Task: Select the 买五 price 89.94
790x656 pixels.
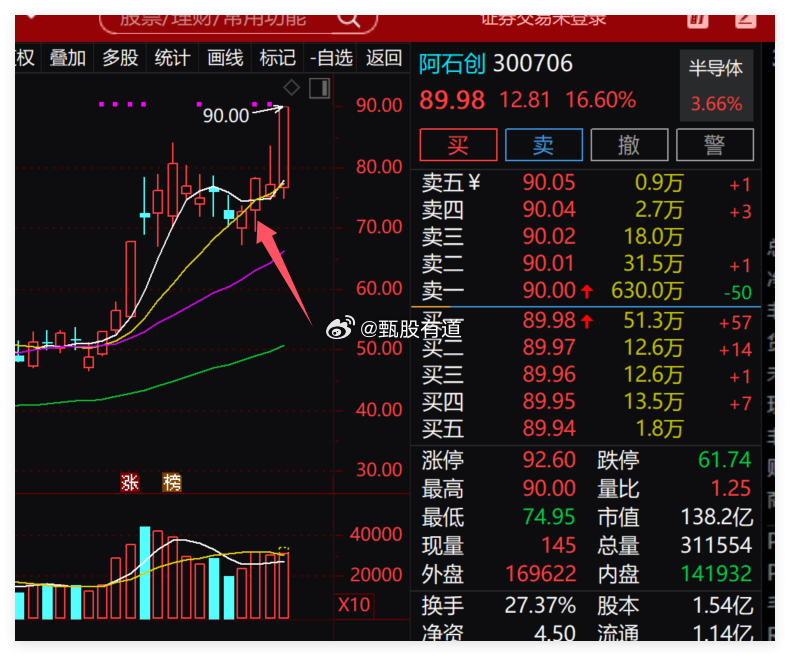Action: [549, 429]
